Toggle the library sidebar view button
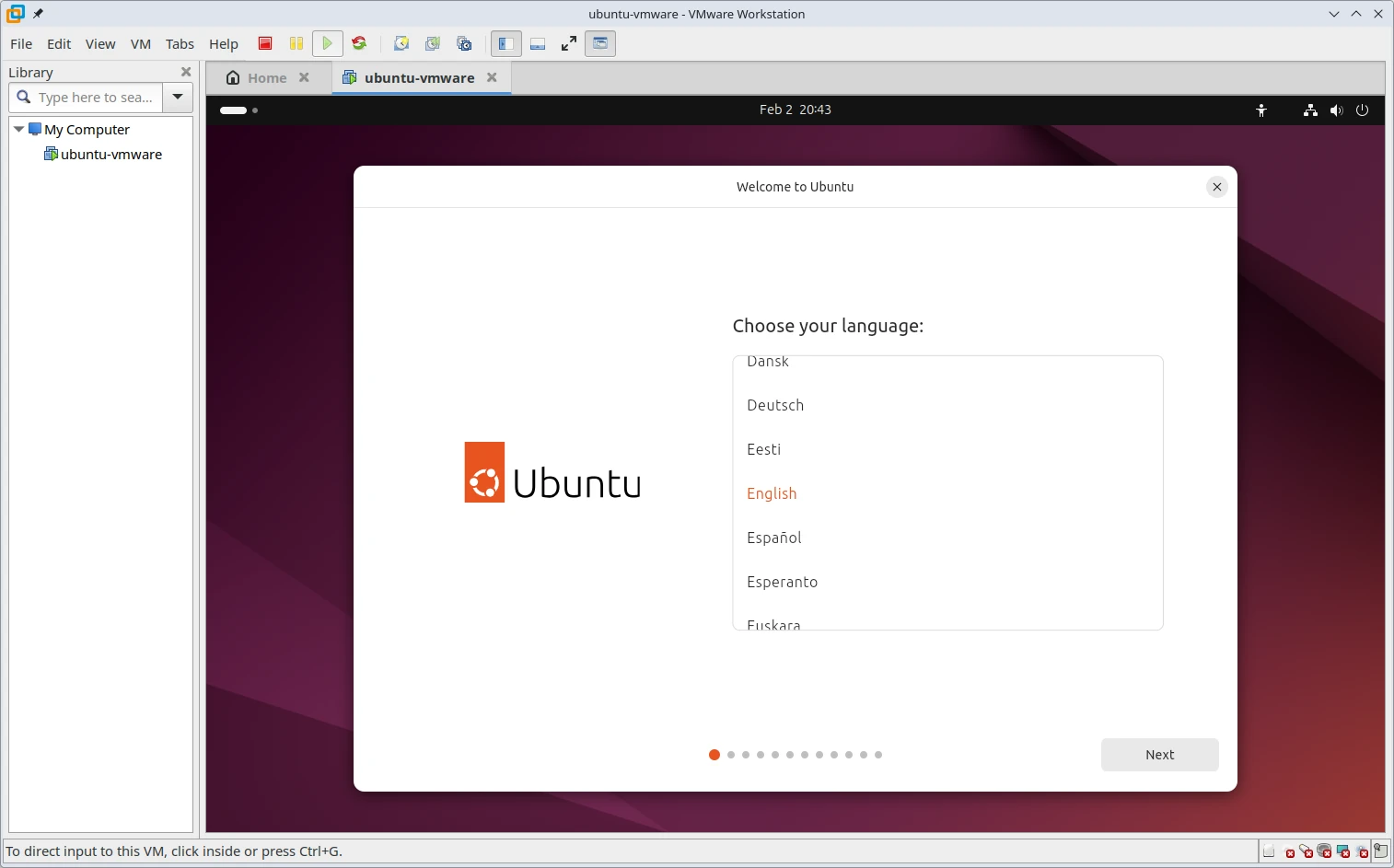Screen dimensions: 1394x868 (505, 43)
